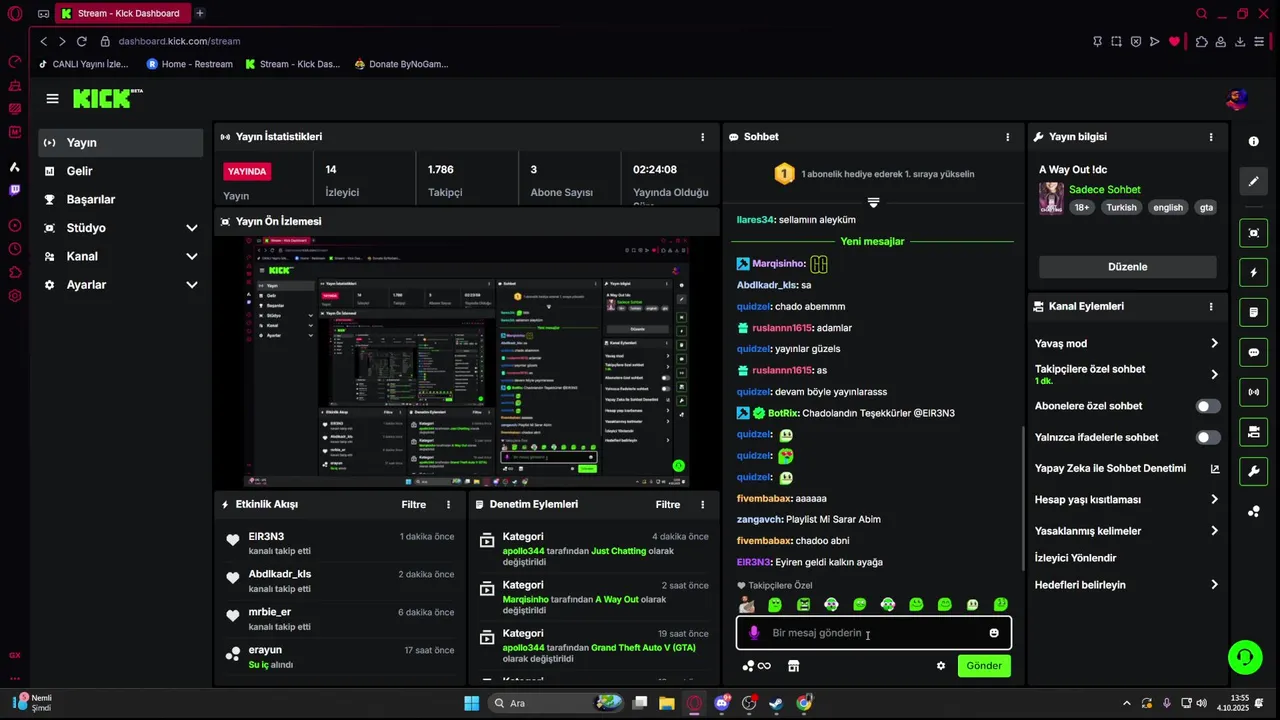Image resolution: width=1280 pixels, height=720 pixels.
Task: Open Yayın İstatistikleri panel three-dot menu
Action: click(x=702, y=137)
